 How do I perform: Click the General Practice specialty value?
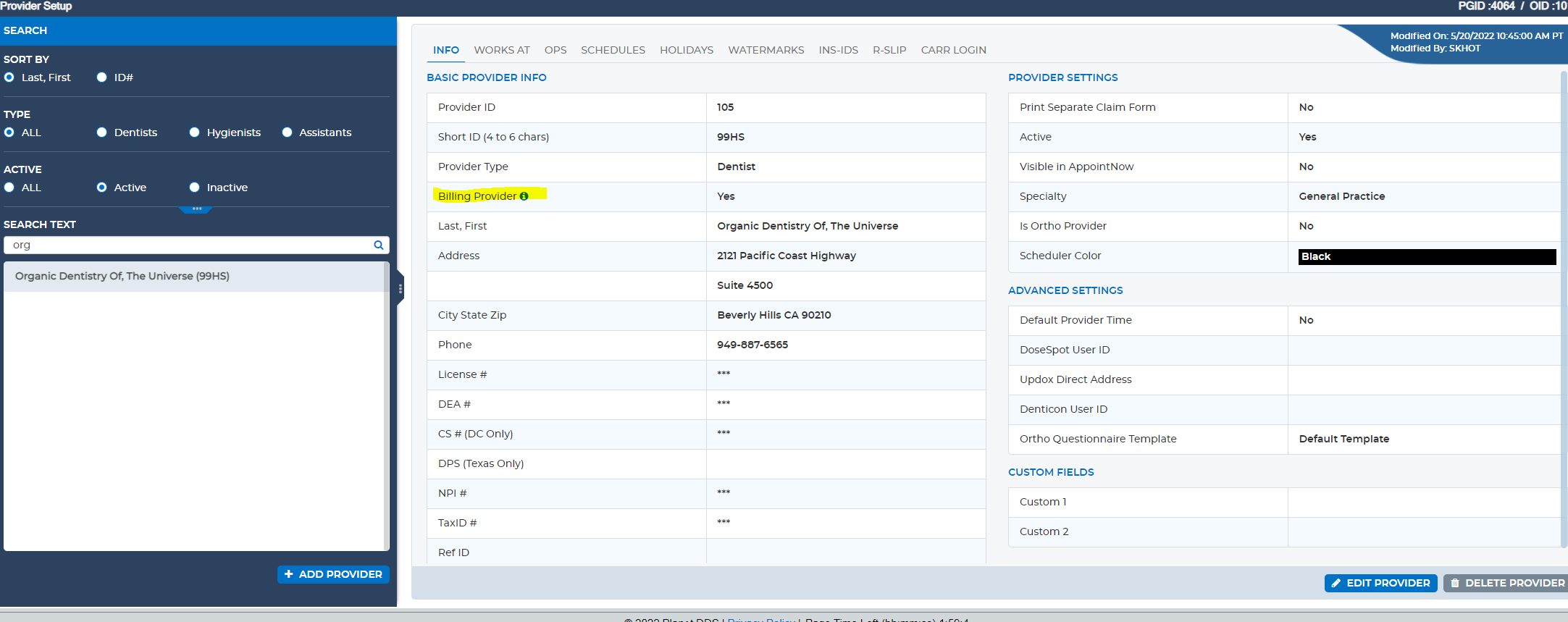tap(1341, 196)
